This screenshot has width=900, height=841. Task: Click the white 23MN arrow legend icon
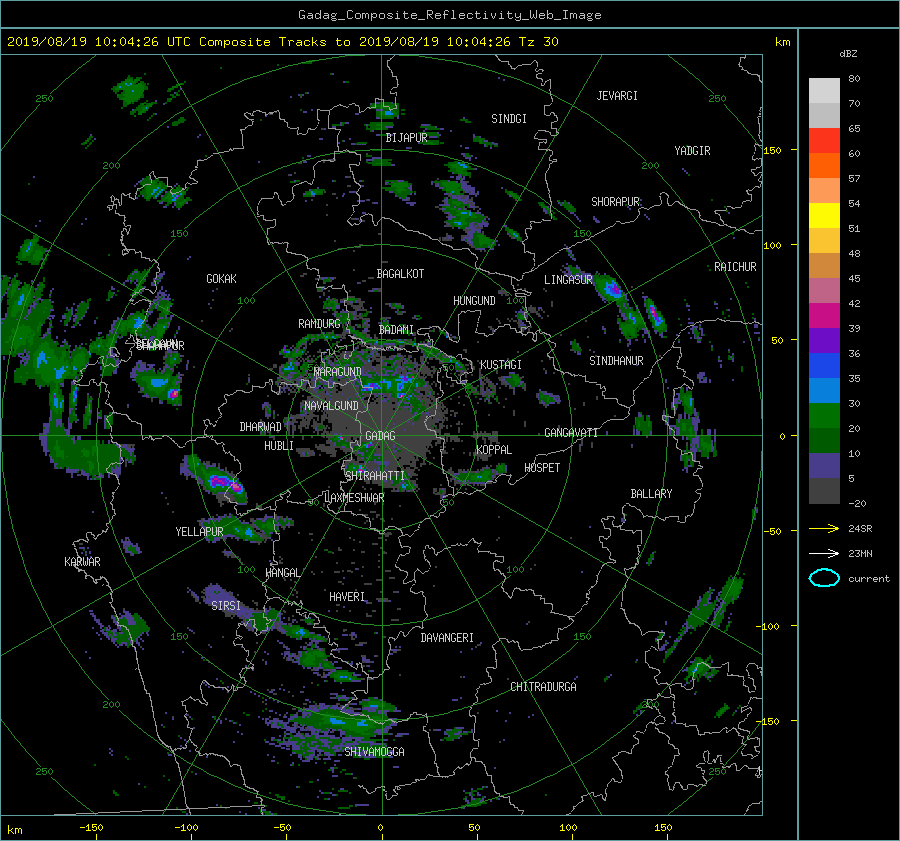pos(824,553)
